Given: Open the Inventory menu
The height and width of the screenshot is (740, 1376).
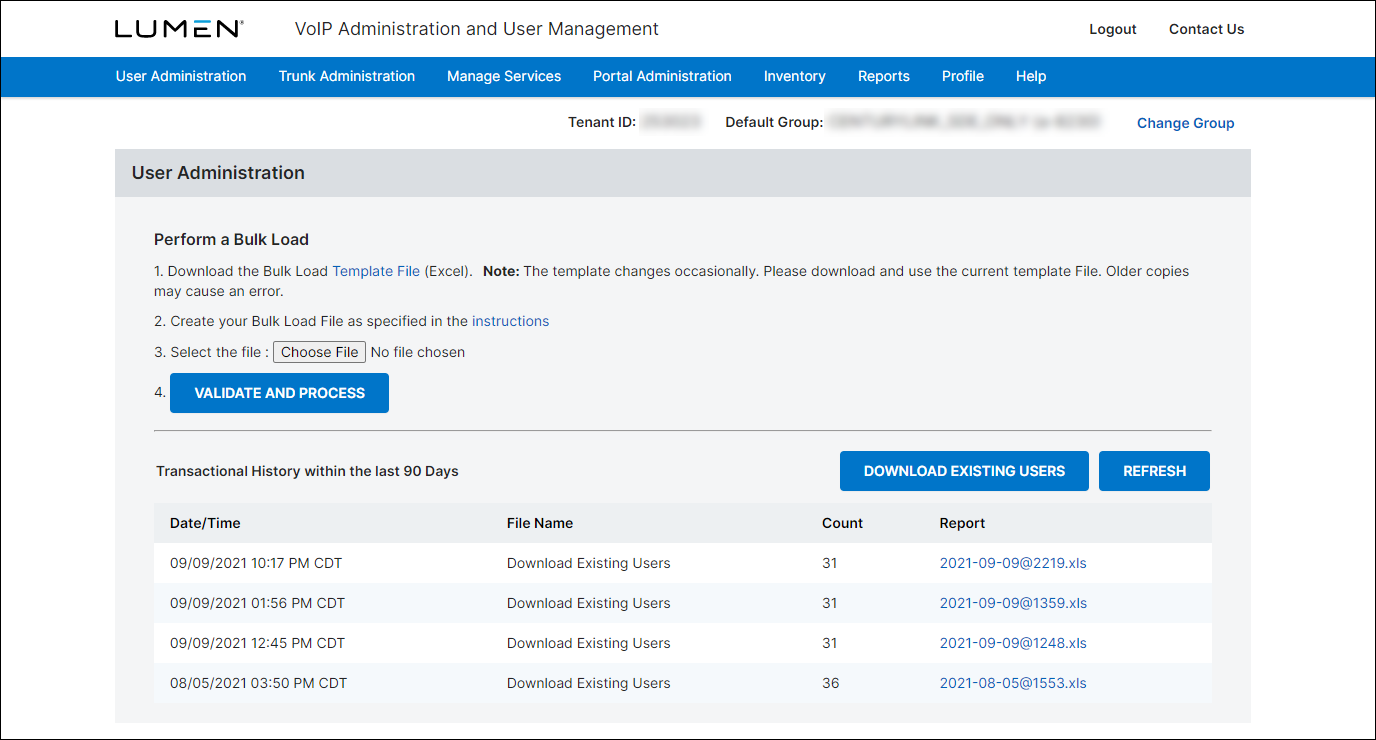Looking at the screenshot, I should click(794, 76).
